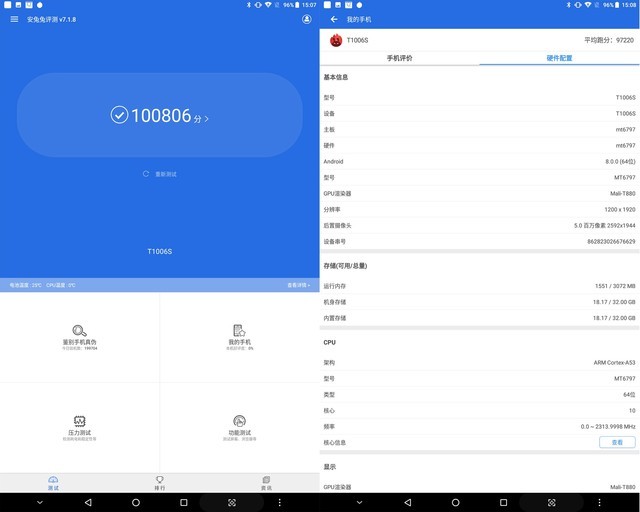This screenshot has width=640, height=512.
Task: Tap the 鉴别手机真伪 magnifier icon
Action: (x=79, y=331)
